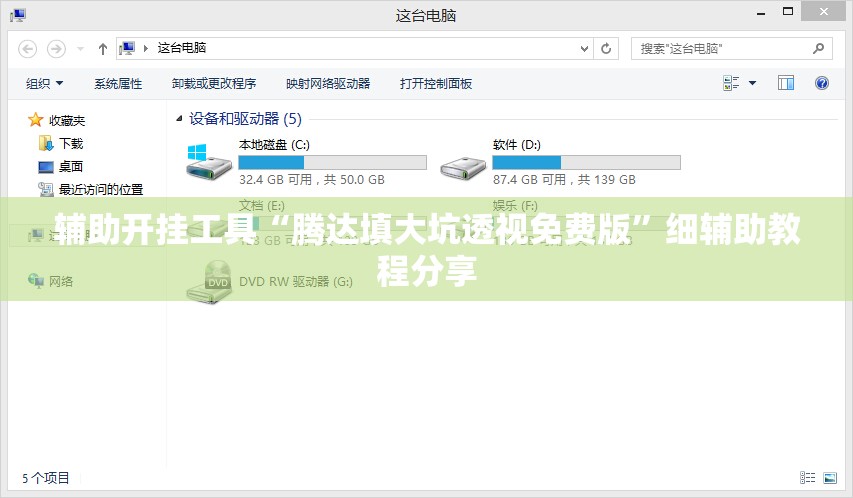The height and width of the screenshot is (498, 853).
Task: Open 系统属性 from command bar
Action: (x=118, y=83)
